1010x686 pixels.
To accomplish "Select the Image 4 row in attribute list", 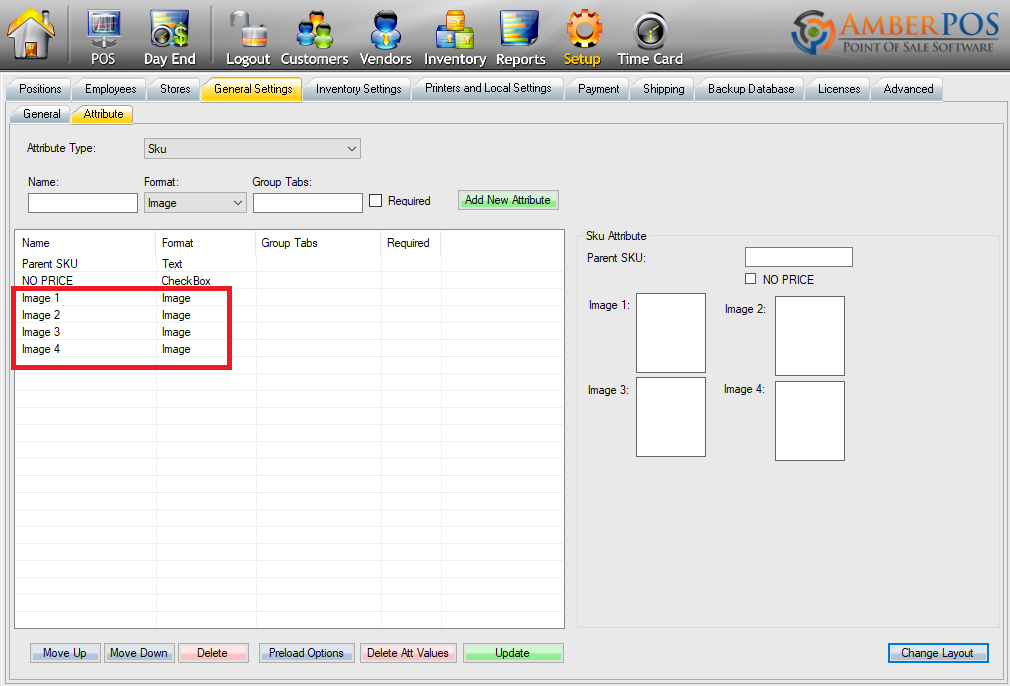I will point(289,349).
